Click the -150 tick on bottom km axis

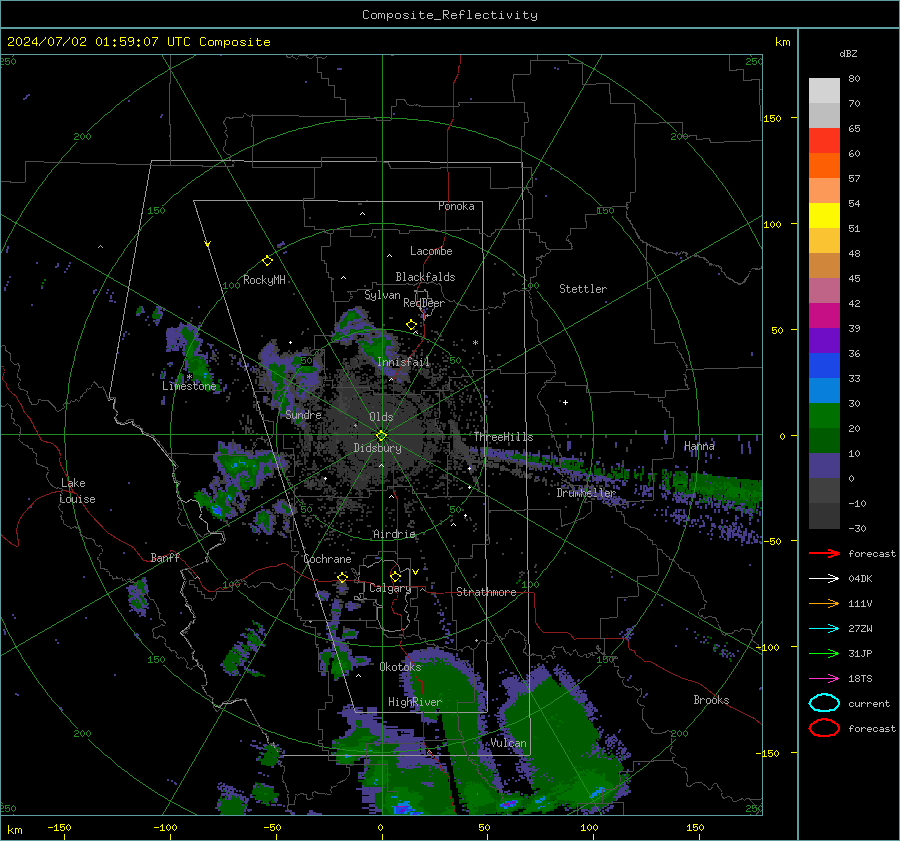pyautogui.click(x=59, y=828)
